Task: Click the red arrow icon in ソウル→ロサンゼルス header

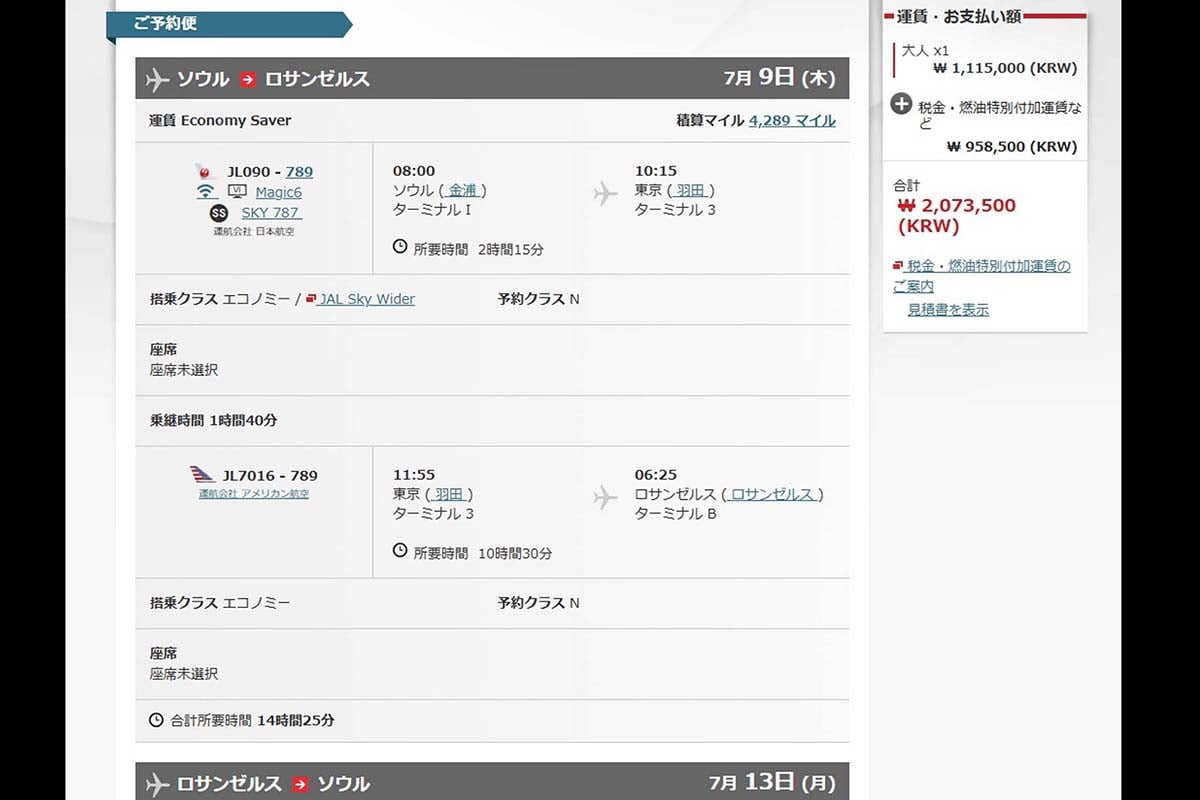Action: pyautogui.click(x=247, y=79)
